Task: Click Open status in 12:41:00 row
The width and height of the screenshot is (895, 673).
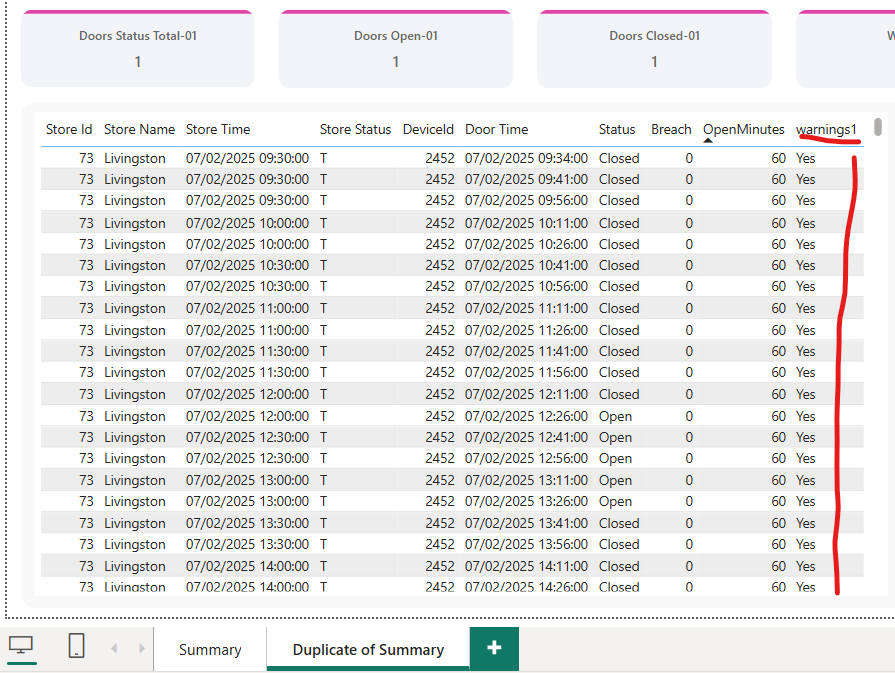Action: click(615, 437)
